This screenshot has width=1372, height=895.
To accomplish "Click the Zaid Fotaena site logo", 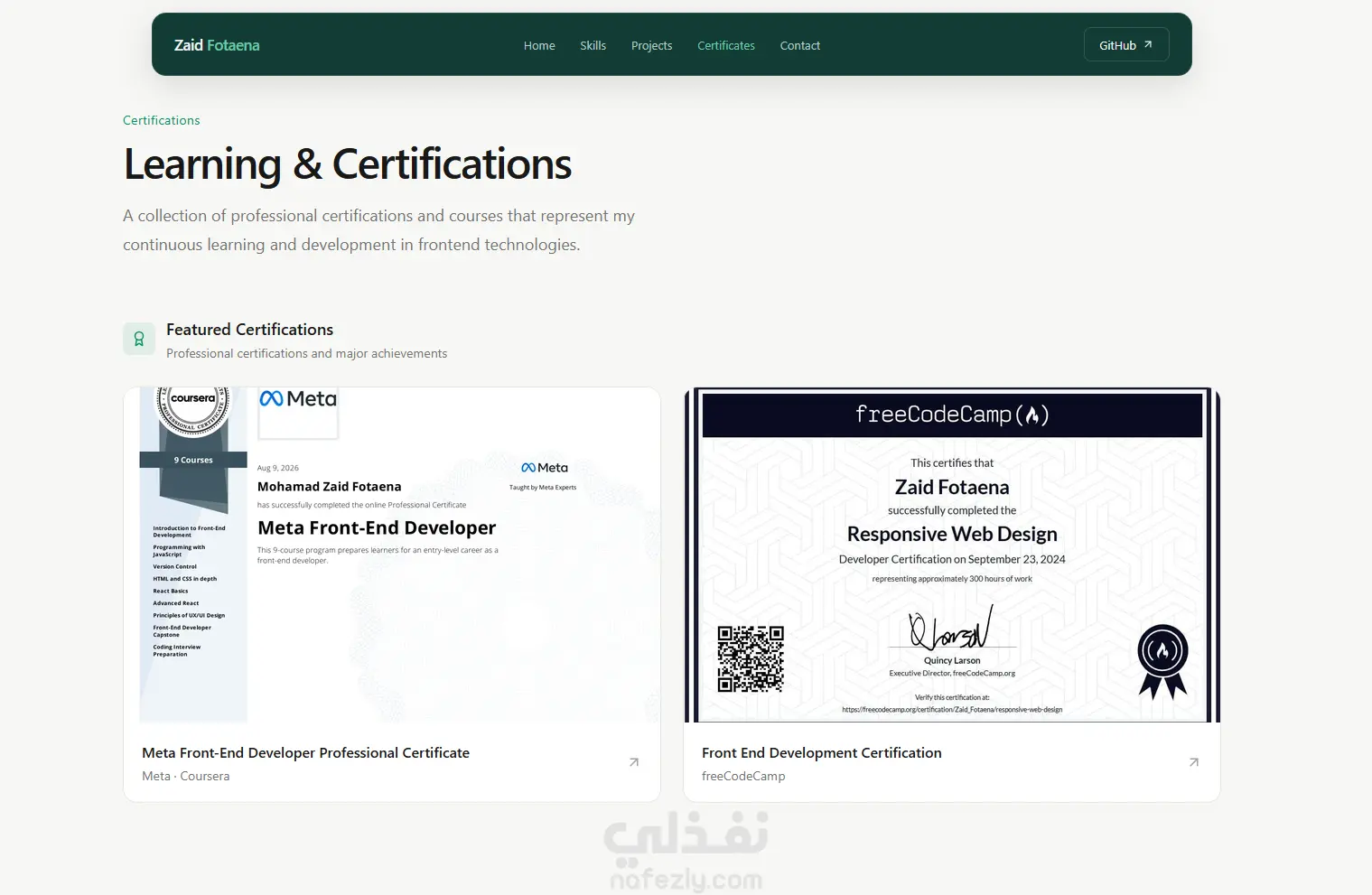I will 217,45.
